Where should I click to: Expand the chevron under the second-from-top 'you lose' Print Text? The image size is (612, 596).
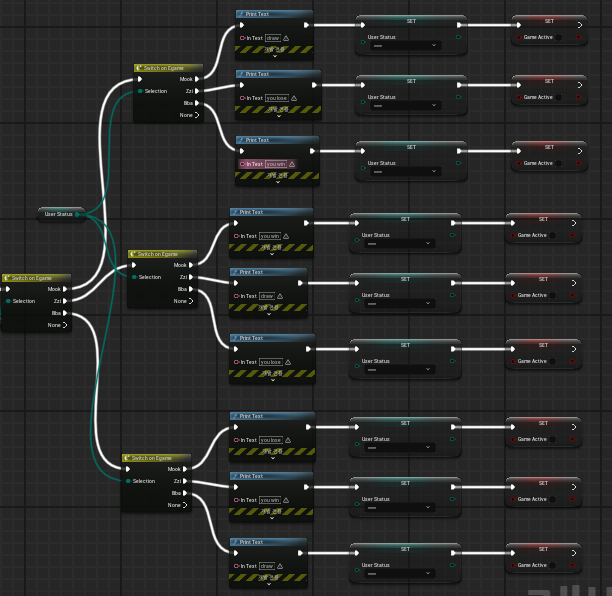click(x=279, y=116)
